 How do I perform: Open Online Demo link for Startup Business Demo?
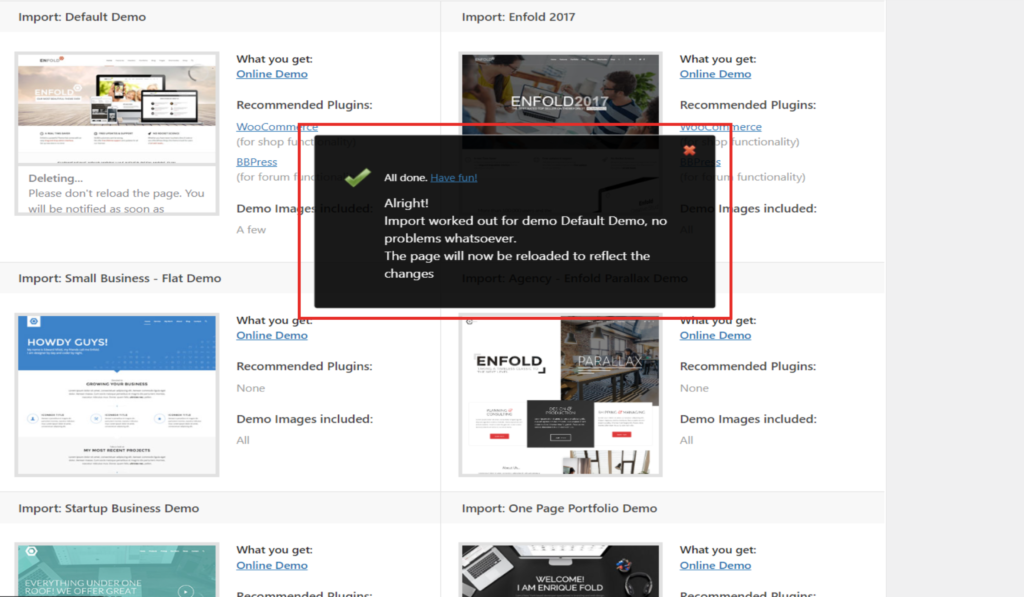(x=272, y=565)
